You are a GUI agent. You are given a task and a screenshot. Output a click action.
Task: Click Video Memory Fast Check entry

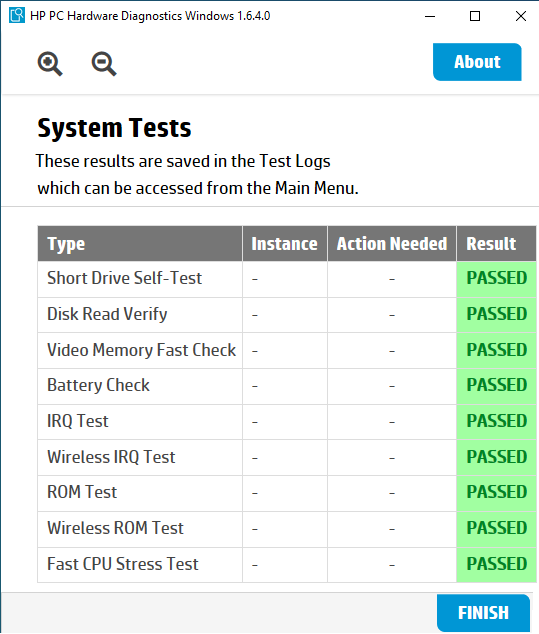click(x=141, y=350)
